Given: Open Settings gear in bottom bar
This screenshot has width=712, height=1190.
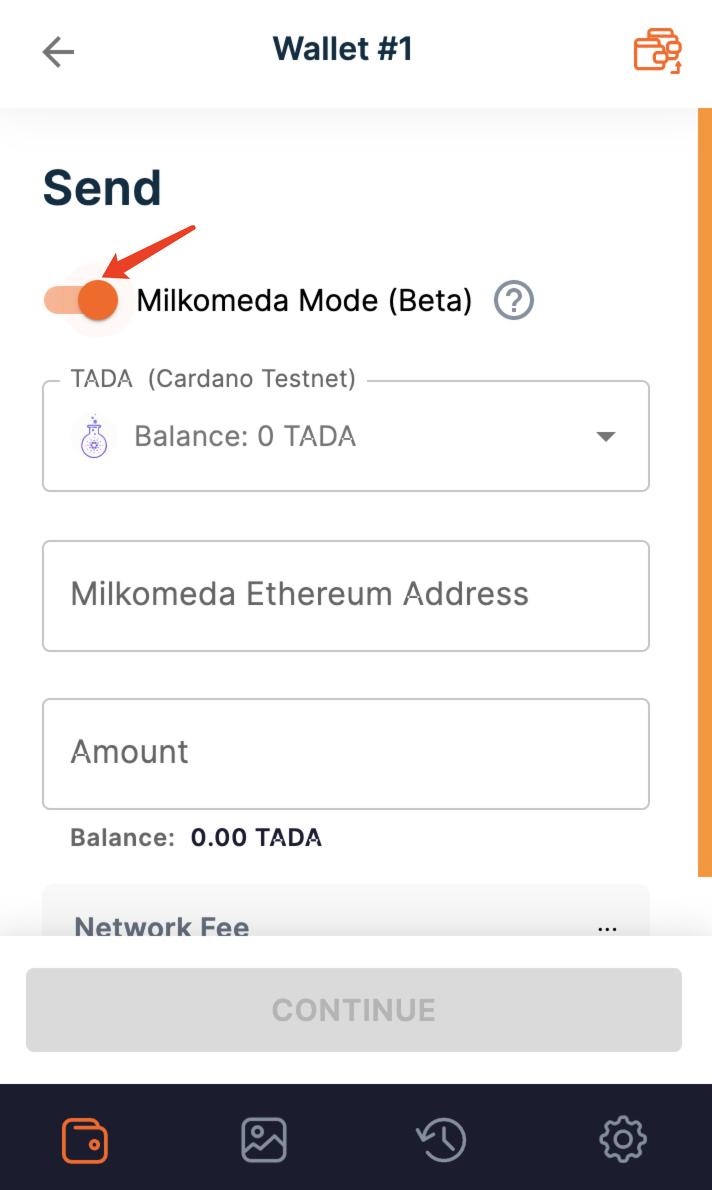Looking at the screenshot, I should [623, 1139].
